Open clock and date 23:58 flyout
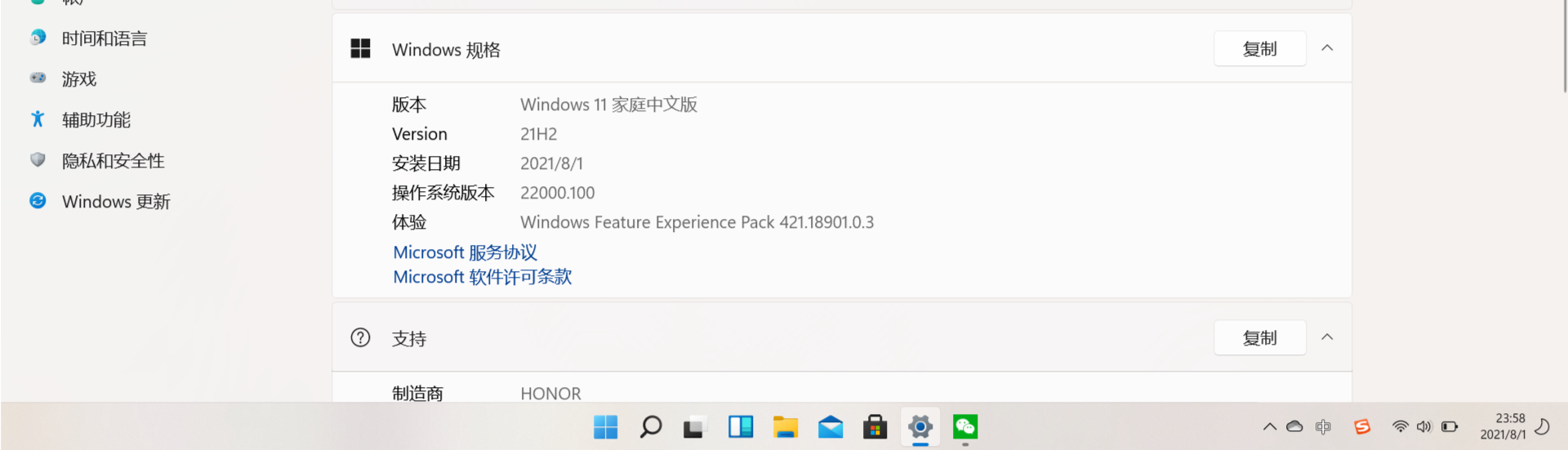The width and height of the screenshot is (1568, 450). 1503,426
